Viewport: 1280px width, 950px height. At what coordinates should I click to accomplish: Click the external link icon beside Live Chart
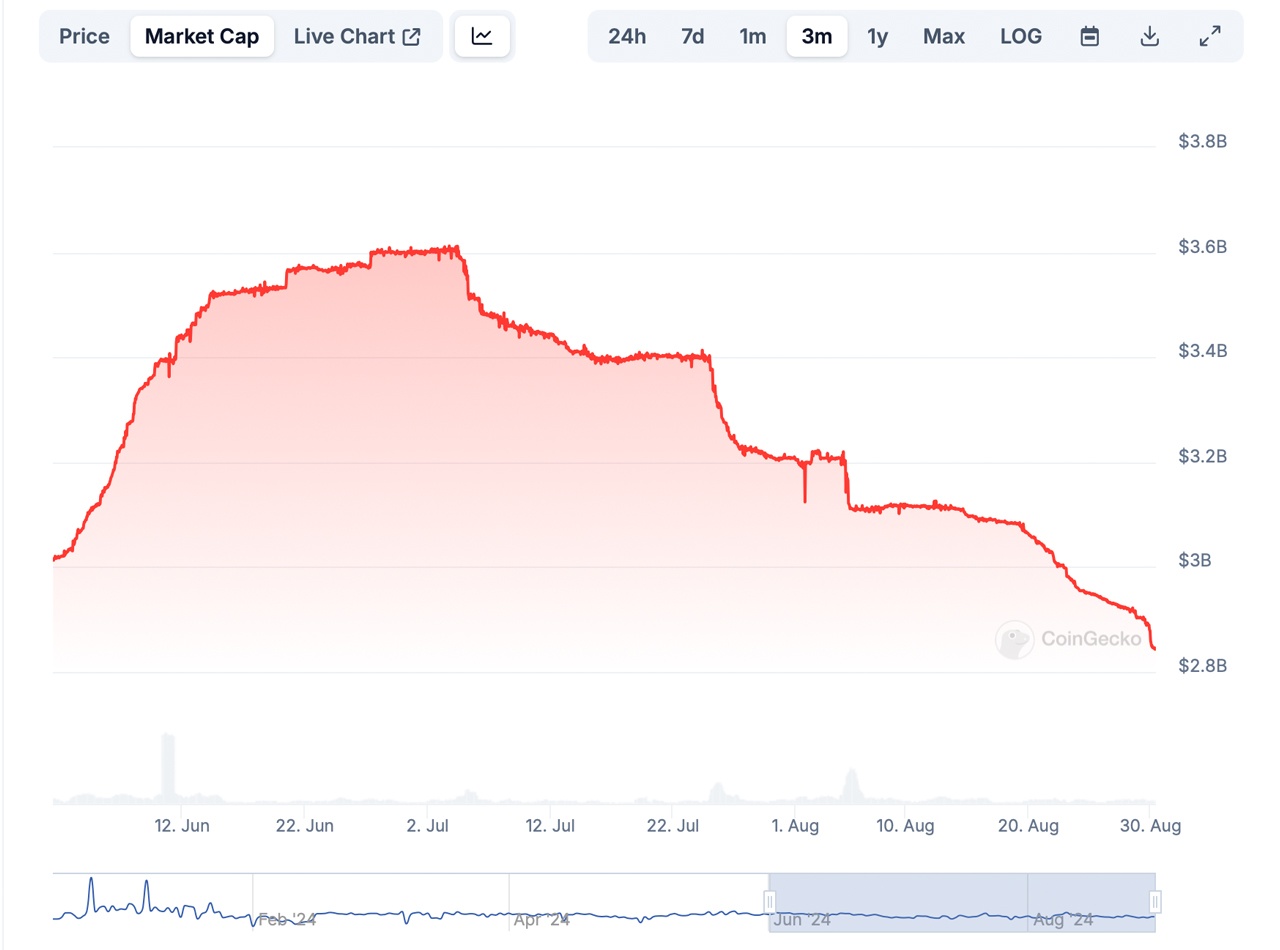[x=411, y=37]
